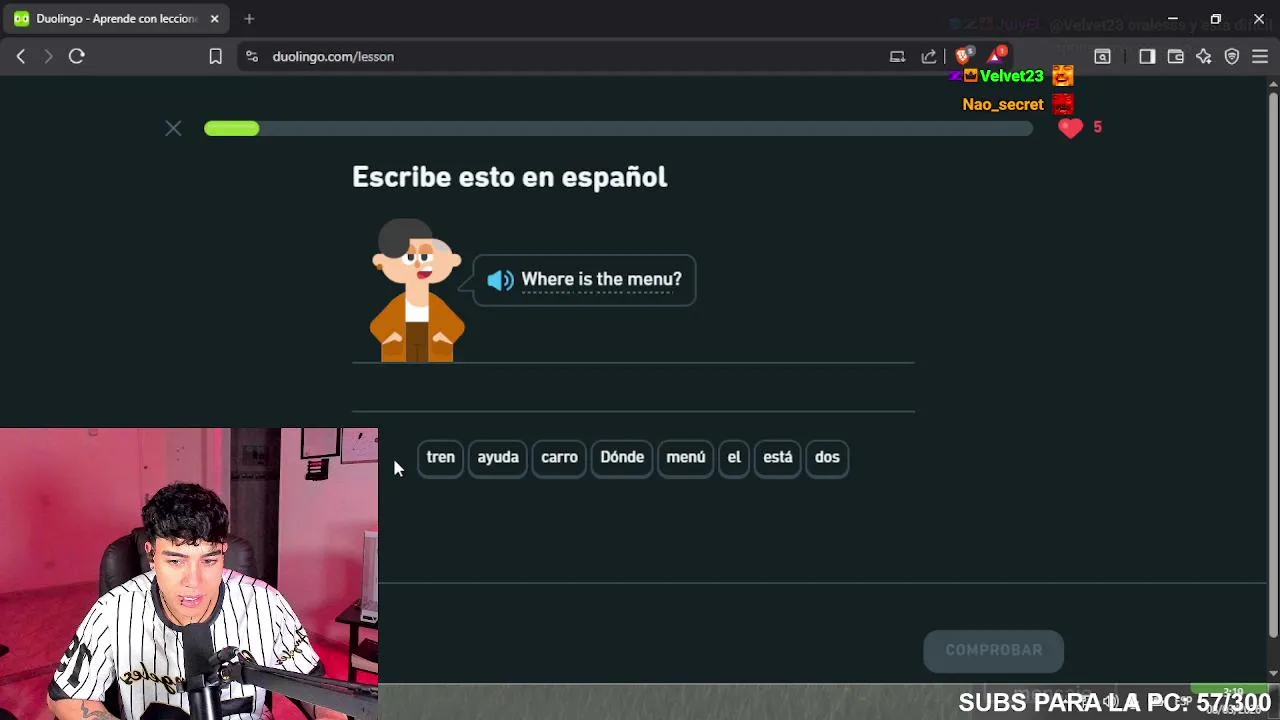1280x720 pixels.
Task: Close the lesson with the X icon
Action: (173, 128)
